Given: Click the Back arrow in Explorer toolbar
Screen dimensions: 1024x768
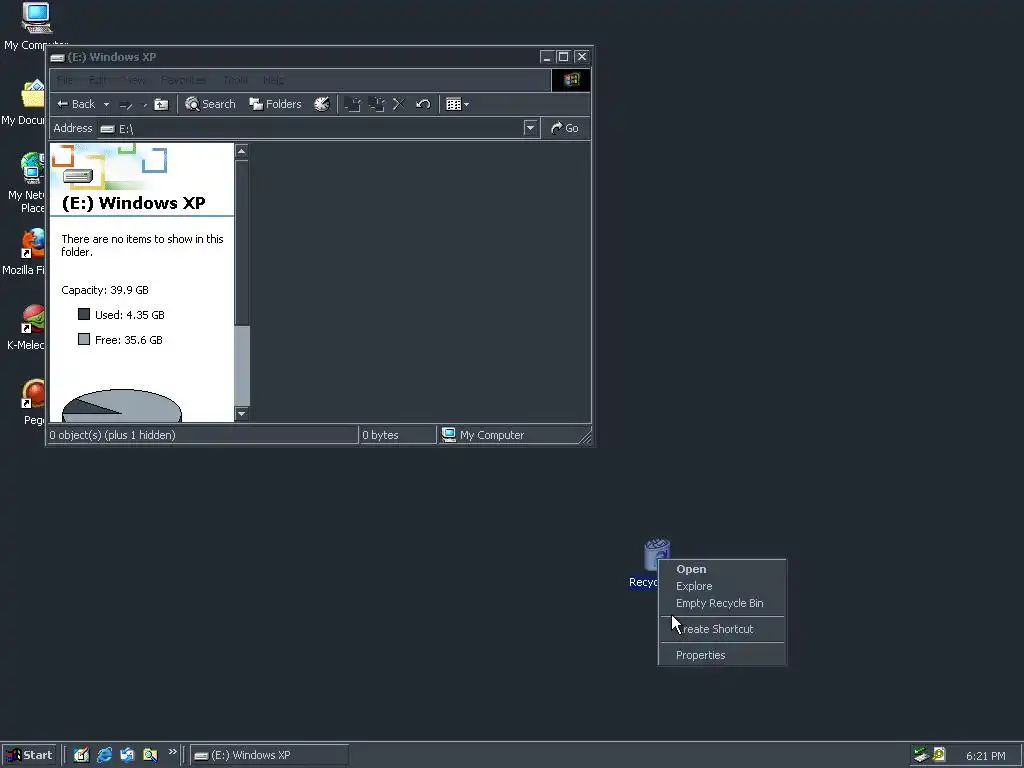Looking at the screenshot, I should (x=76, y=104).
